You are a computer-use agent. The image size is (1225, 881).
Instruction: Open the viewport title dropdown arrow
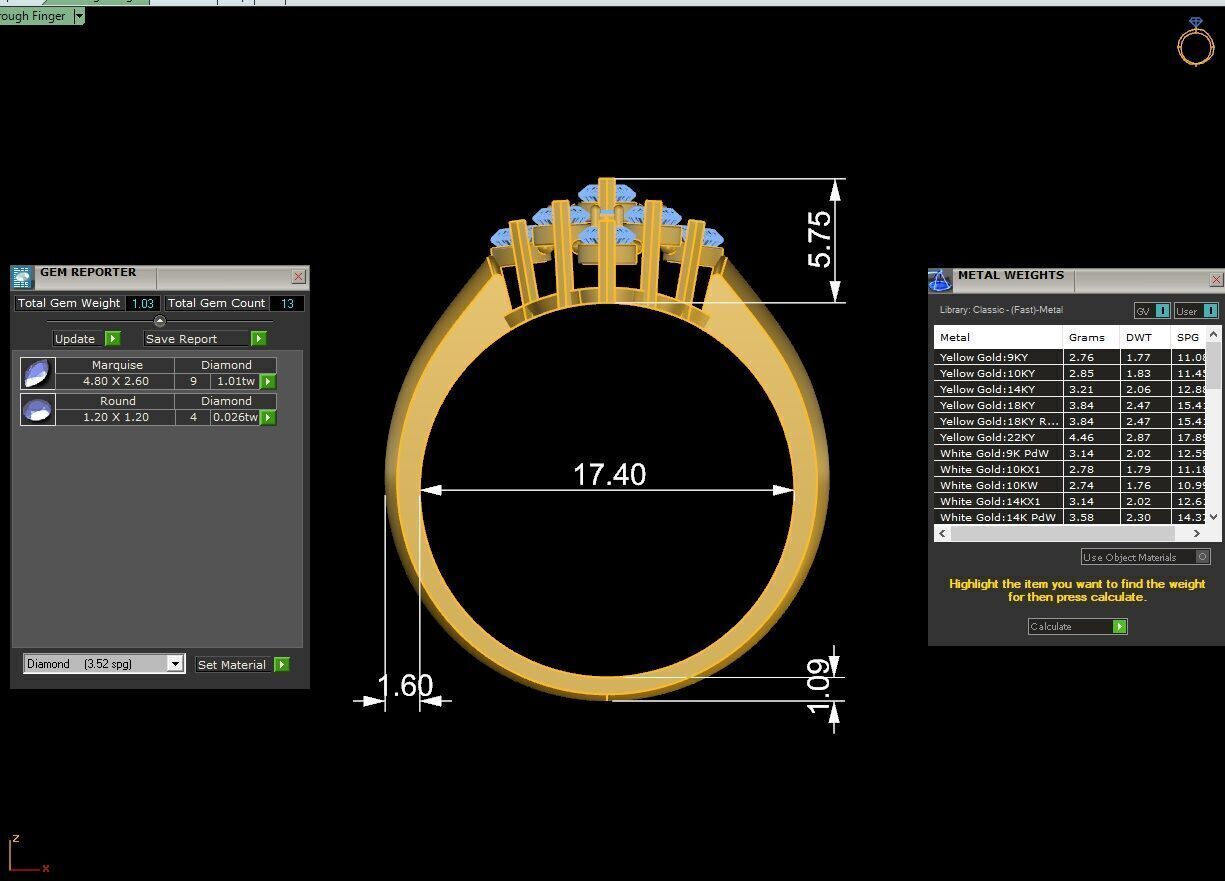click(79, 17)
